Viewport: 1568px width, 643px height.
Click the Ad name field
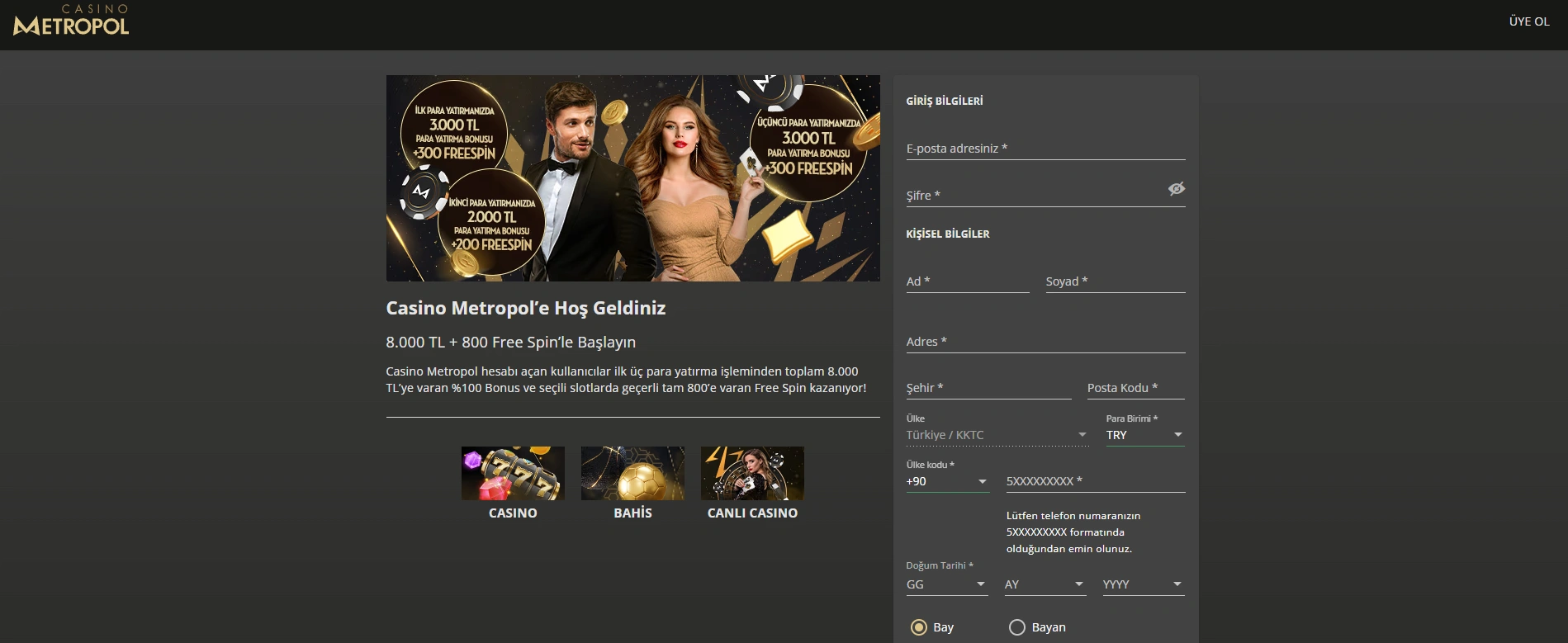[x=968, y=281]
